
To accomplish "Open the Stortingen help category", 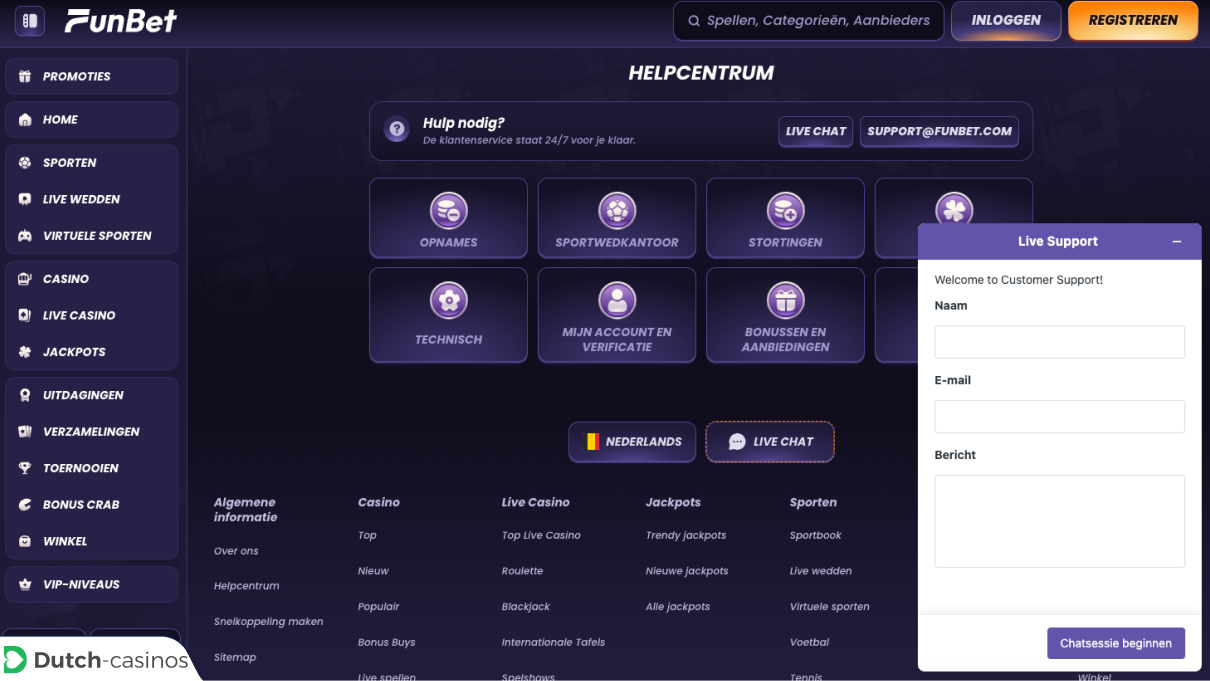I will click(x=785, y=218).
